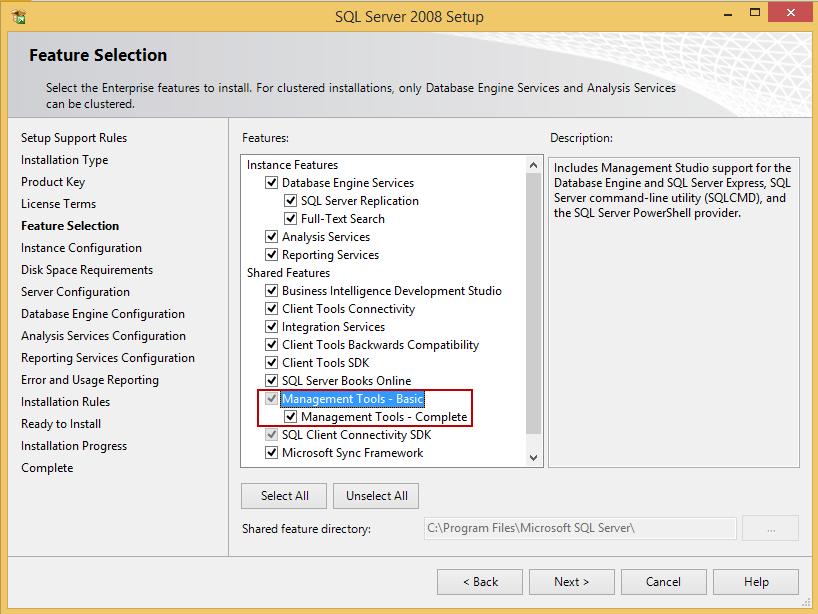This screenshot has width=818, height=614.
Task: Click the Management Tools - Basic checkbox
Action: [x=271, y=399]
